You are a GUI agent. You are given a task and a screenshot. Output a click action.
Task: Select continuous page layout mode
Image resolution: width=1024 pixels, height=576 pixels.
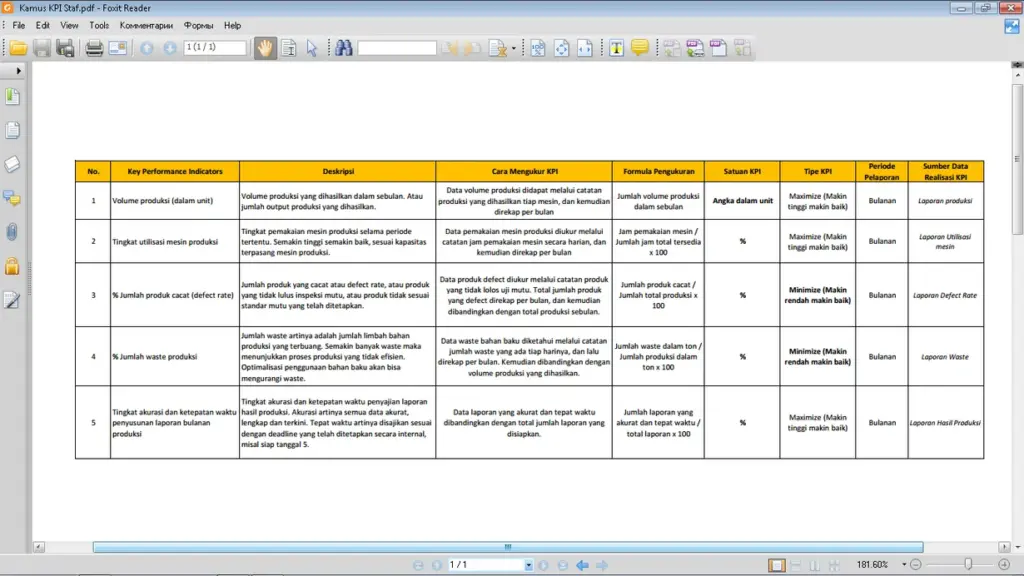795,565
